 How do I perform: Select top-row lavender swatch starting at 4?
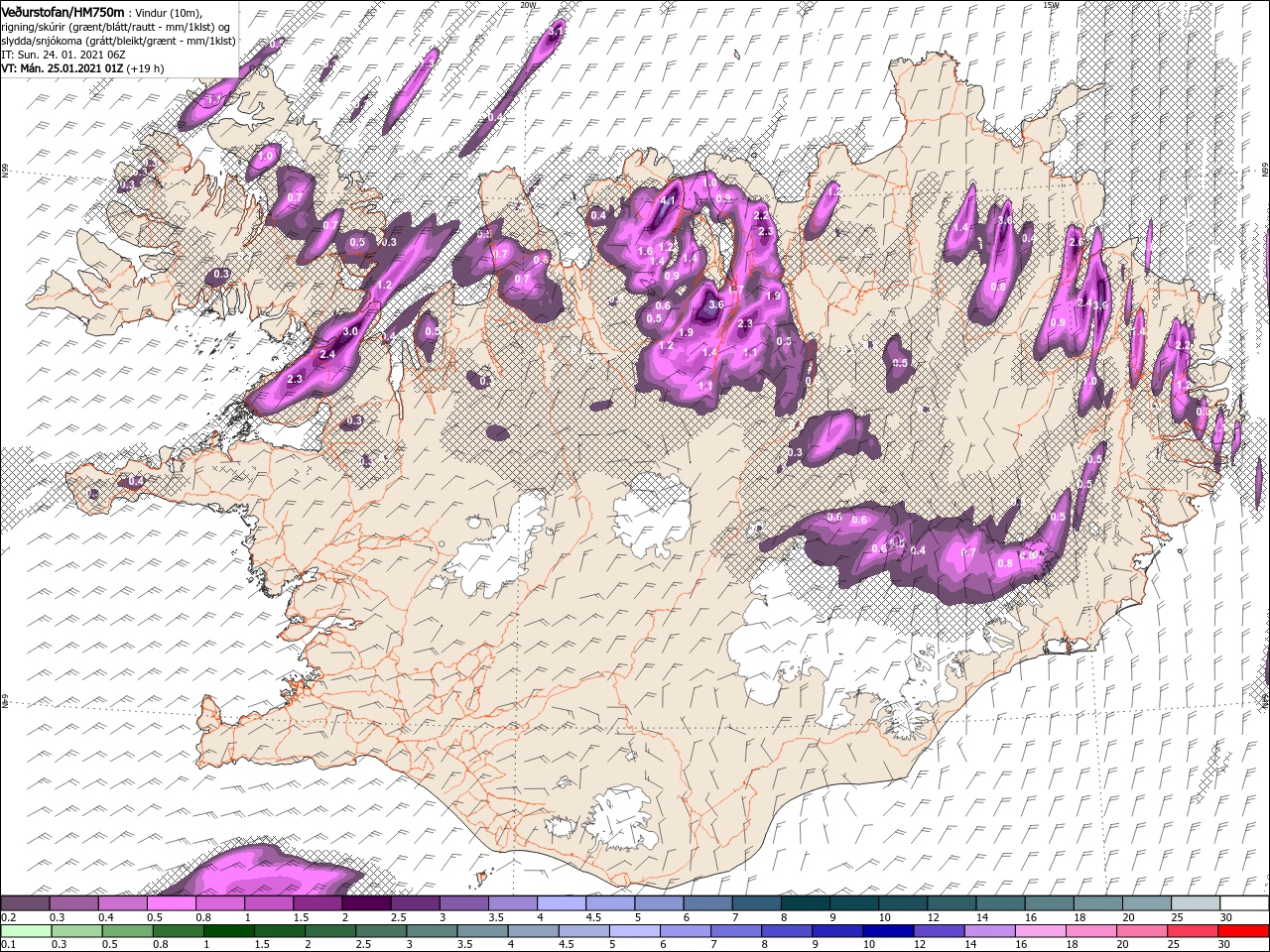pyautogui.click(x=561, y=903)
